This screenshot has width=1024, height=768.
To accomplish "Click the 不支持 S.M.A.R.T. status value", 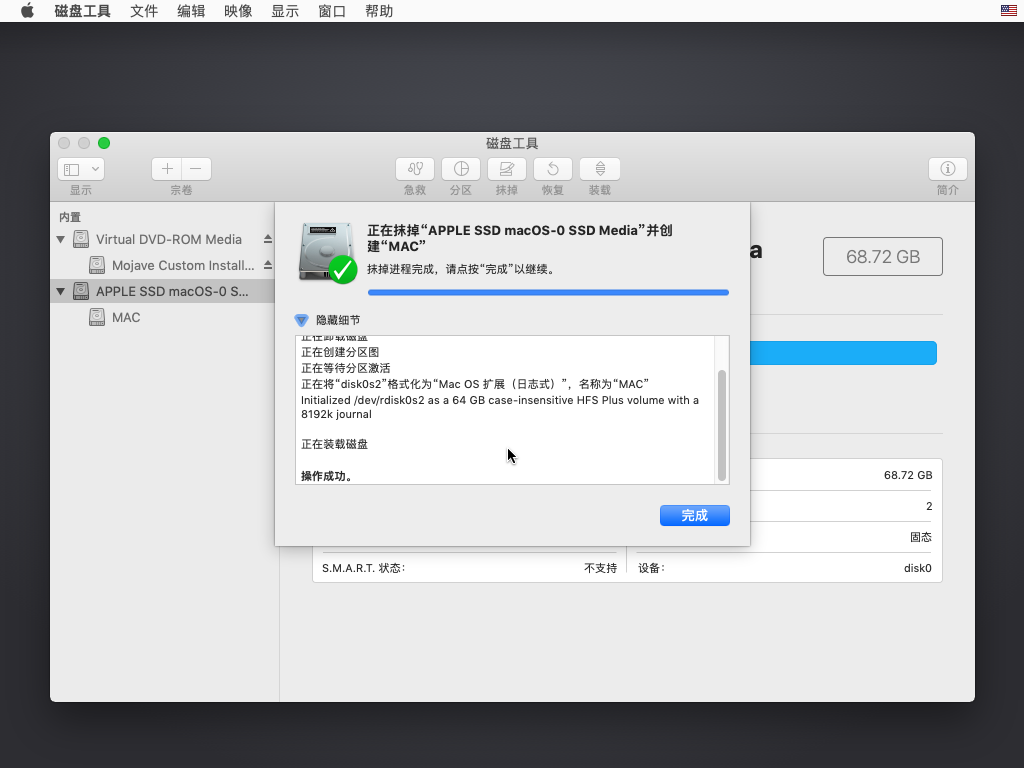I will coord(600,568).
